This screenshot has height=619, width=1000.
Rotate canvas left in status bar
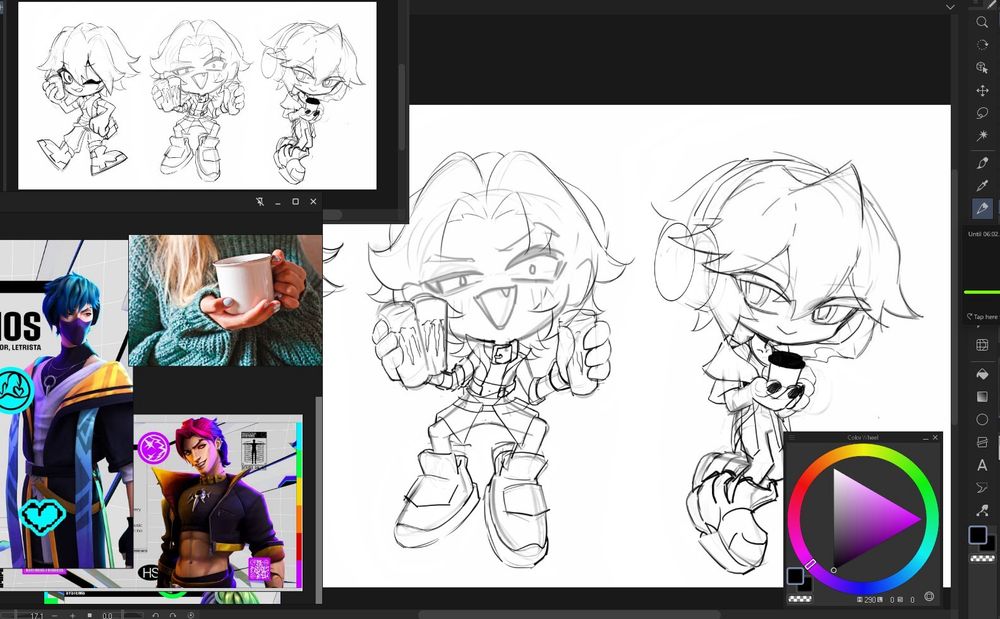coord(156,615)
